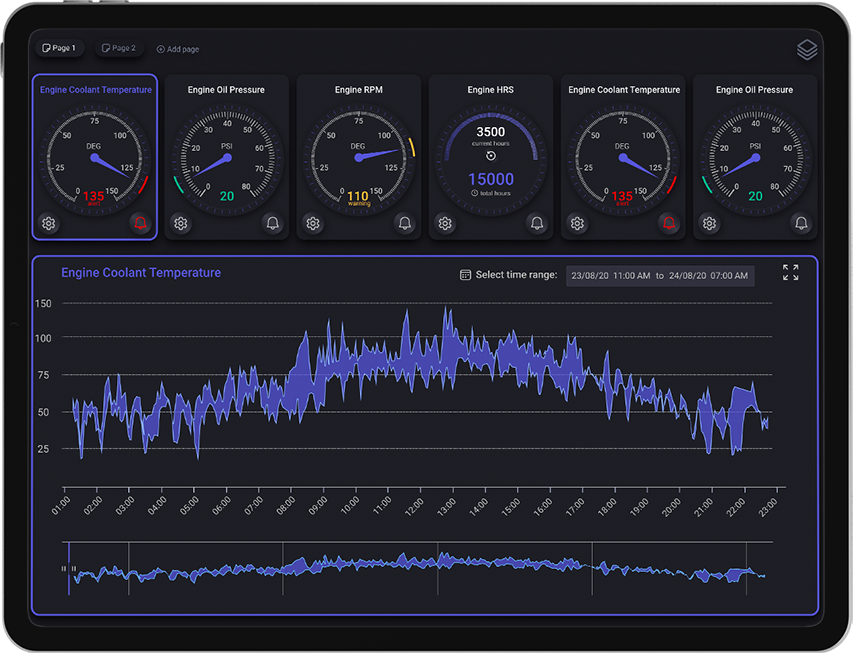The image size is (853, 653).
Task: Click the 06:00 time axis label
Action: [221, 506]
